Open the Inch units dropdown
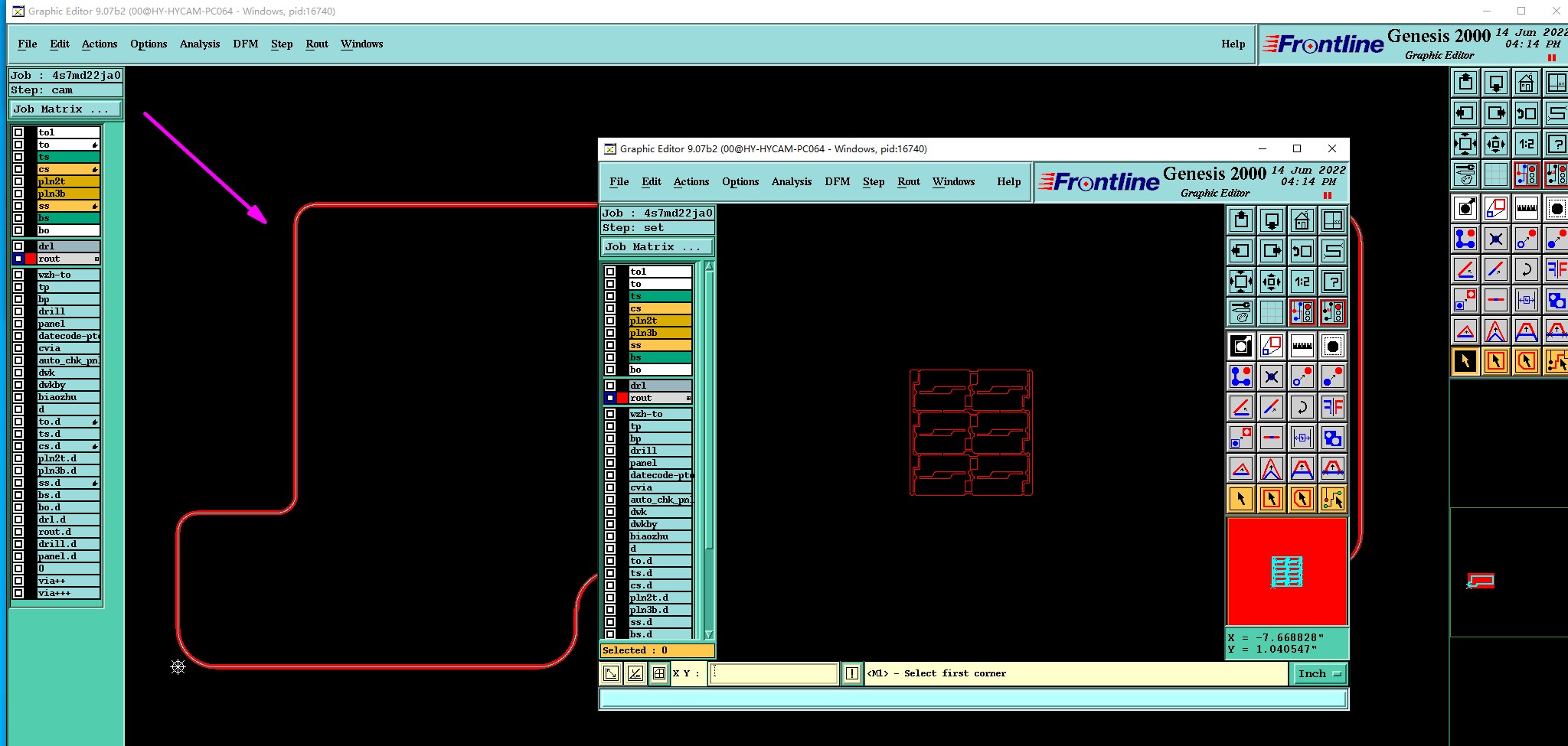 tap(1320, 674)
